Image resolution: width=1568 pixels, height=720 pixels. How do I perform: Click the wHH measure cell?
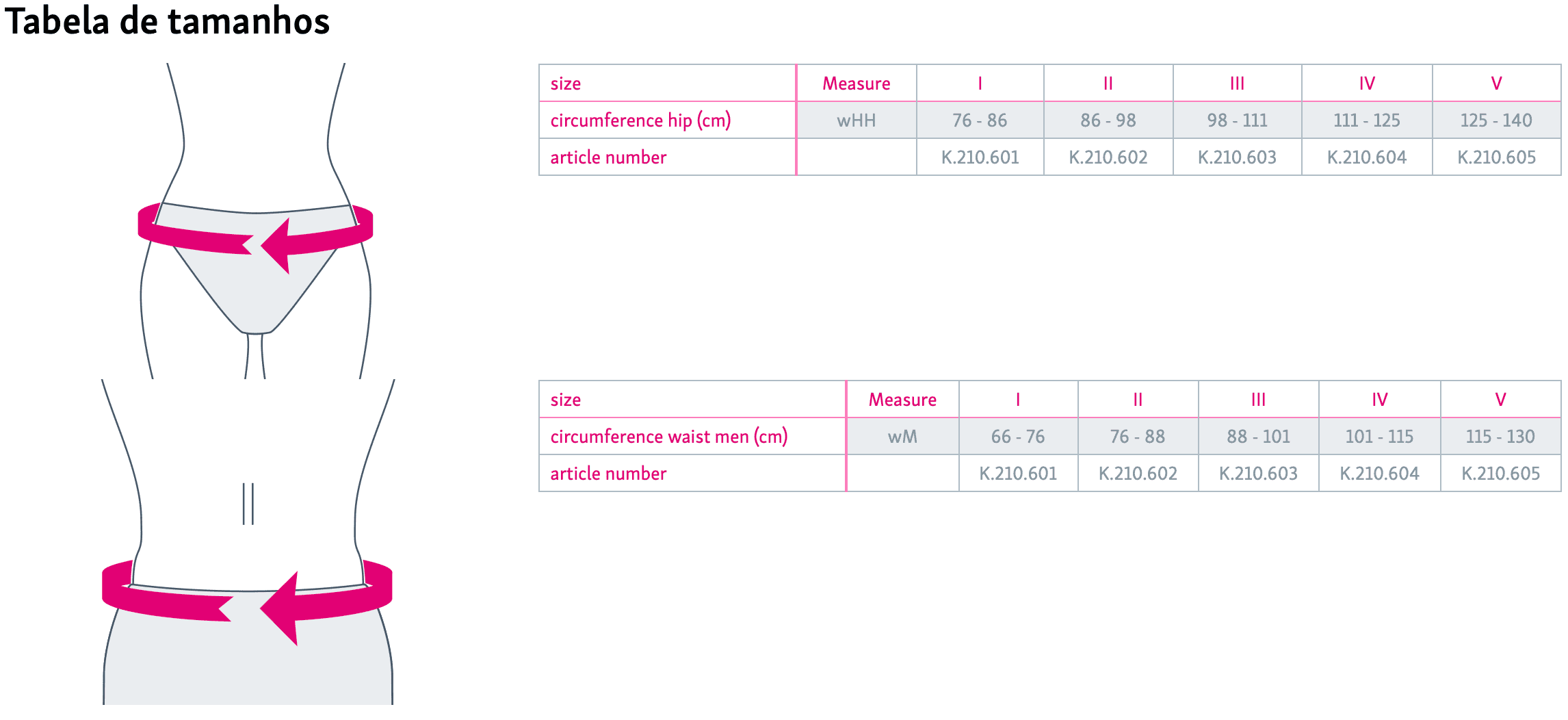tap(857, 120)
